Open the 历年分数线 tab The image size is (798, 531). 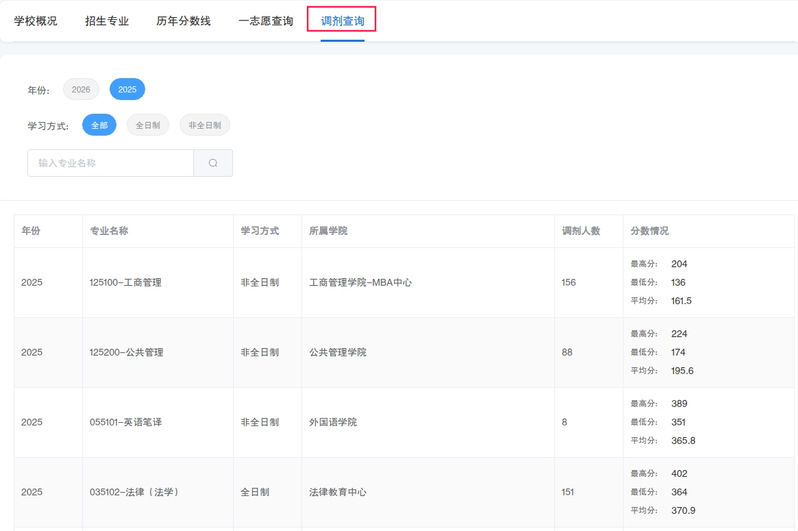click(184, 21)
